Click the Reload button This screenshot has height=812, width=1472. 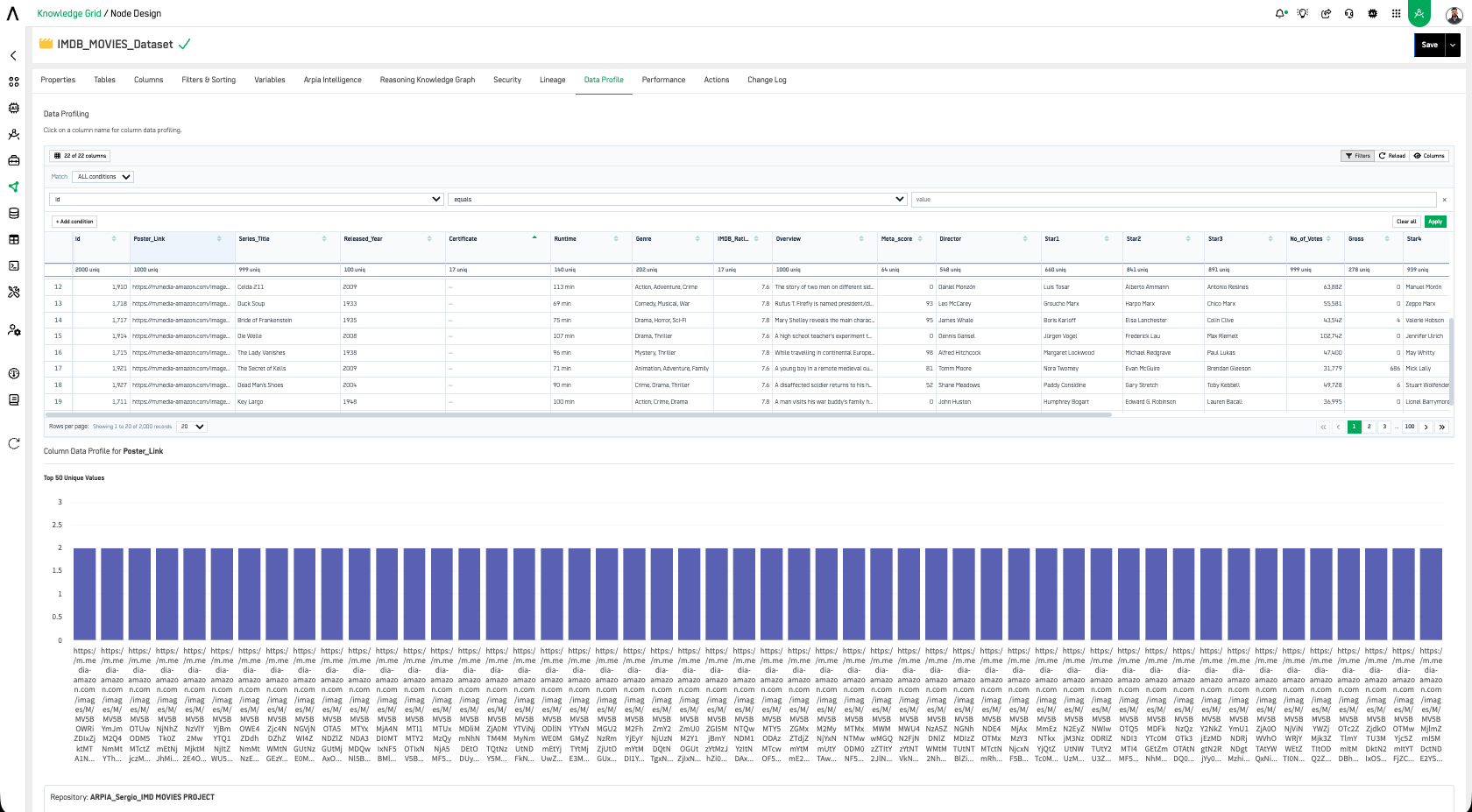(1391, 156)
